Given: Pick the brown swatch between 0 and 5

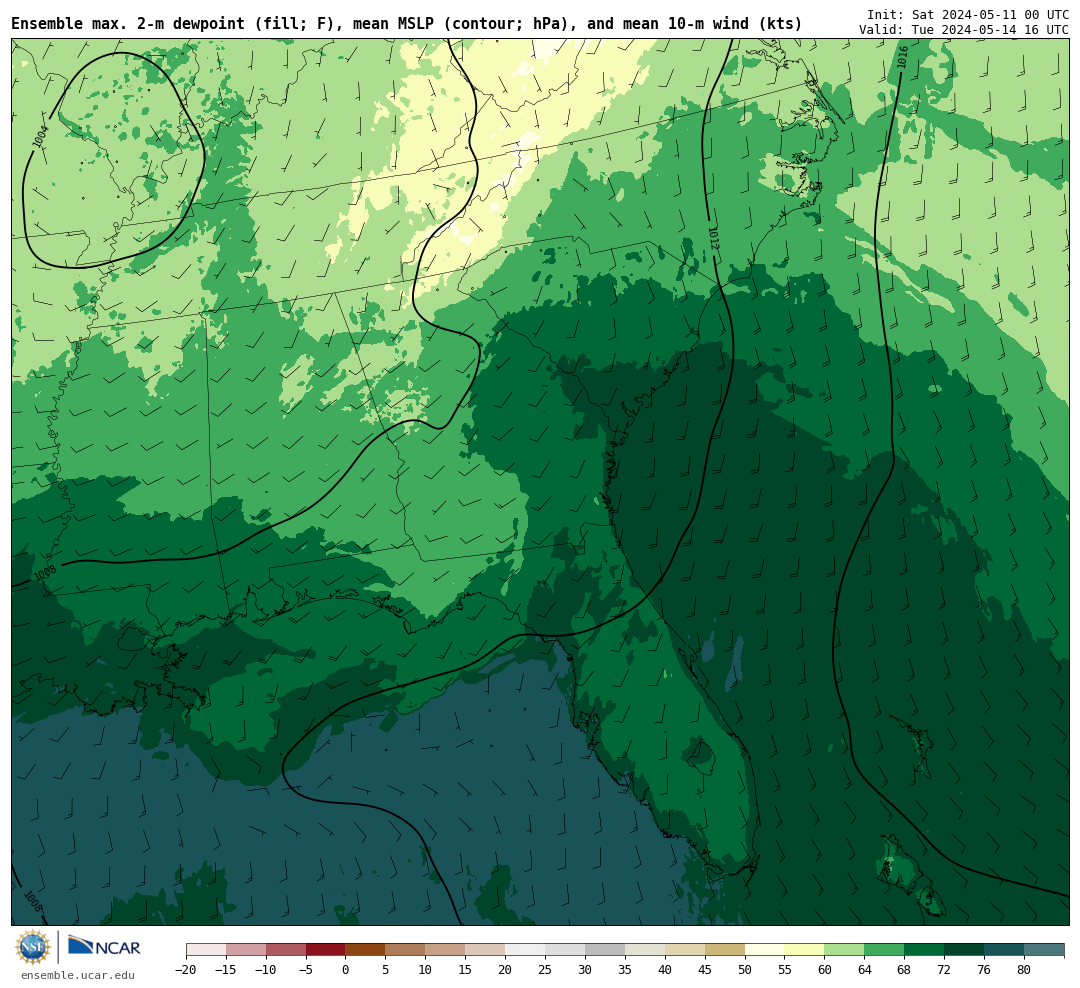Looking at the screenshot, I should tap(366, 950).
